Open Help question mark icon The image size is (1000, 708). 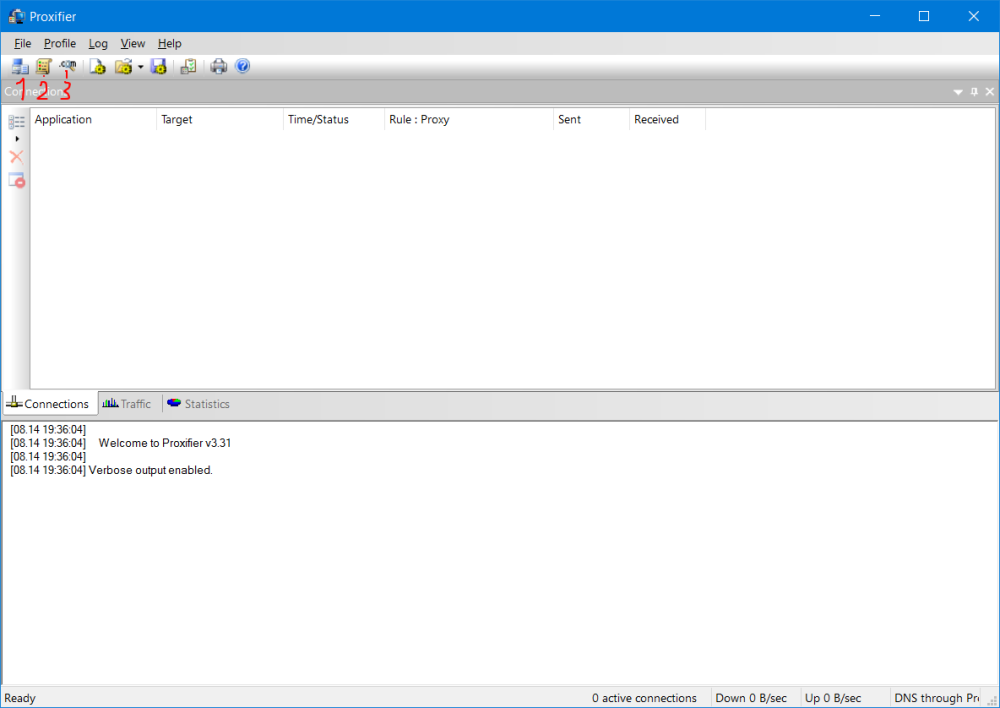242,66
